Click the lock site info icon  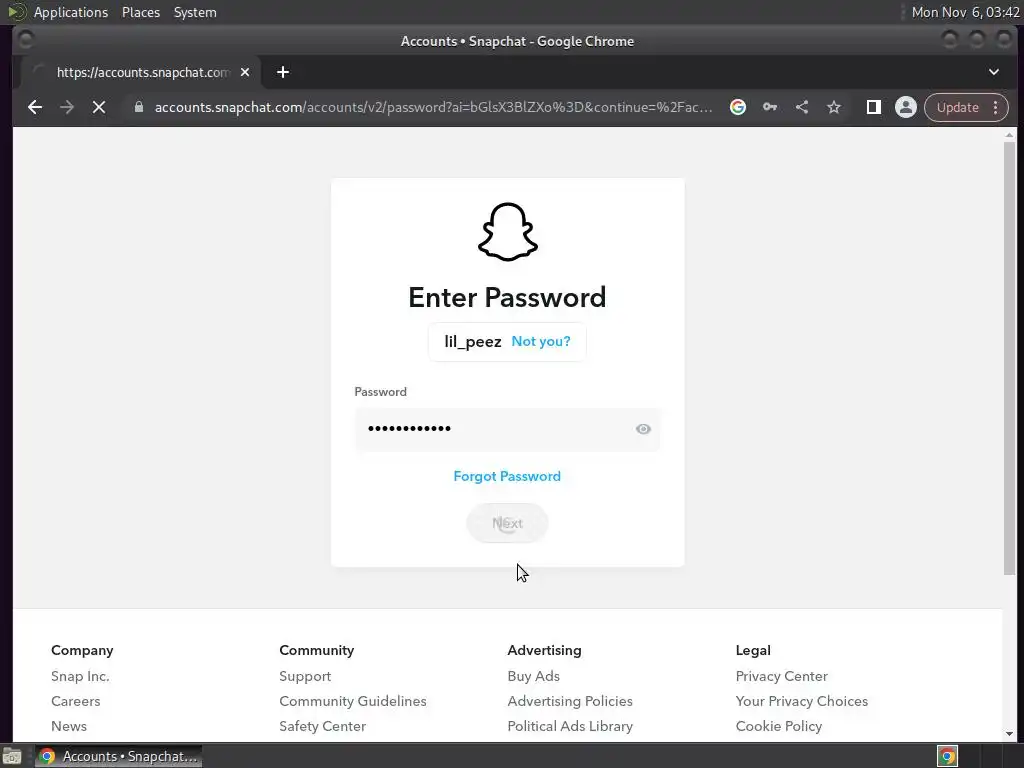(x=138, y=107)
